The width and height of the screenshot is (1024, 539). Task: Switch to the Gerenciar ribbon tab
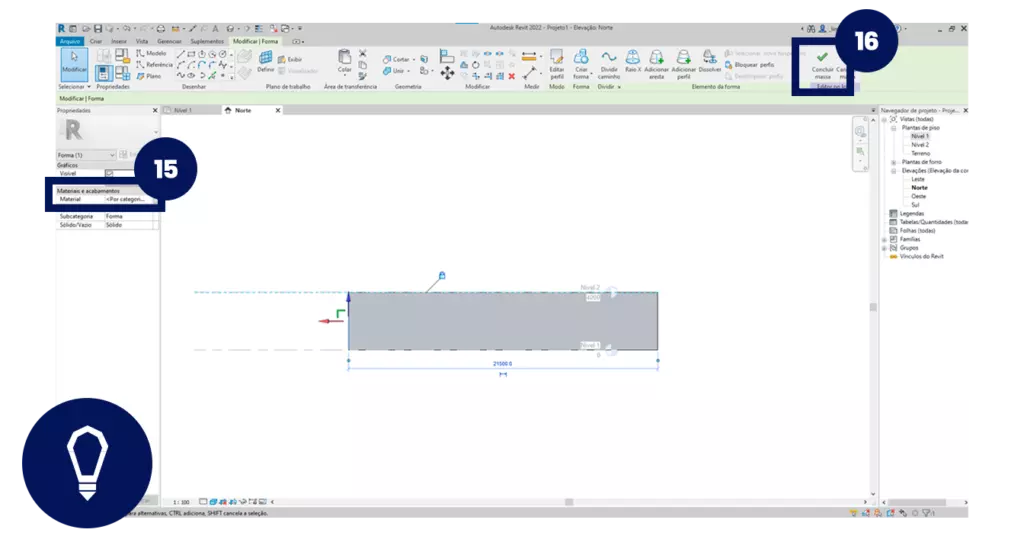point(169,41)
